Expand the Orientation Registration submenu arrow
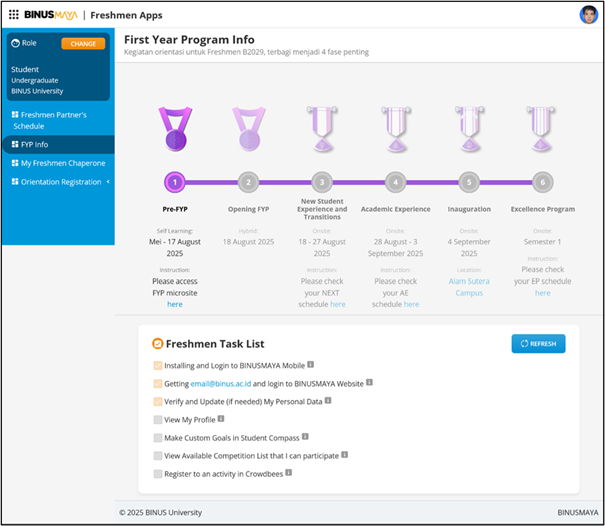Viewport: 605px width, 526px height. click(x=108, y=181)
